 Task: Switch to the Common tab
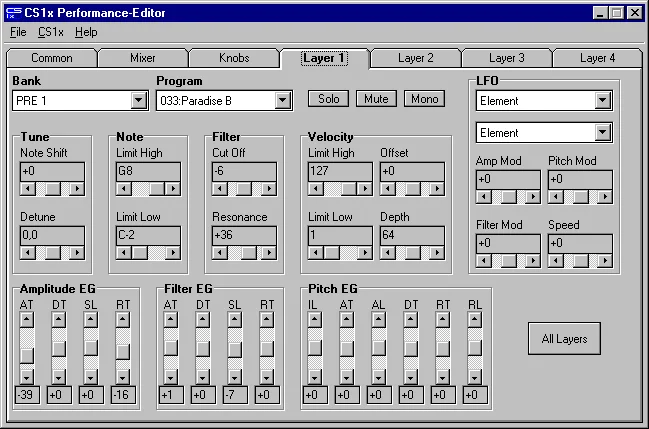click(x=52, y=58)
